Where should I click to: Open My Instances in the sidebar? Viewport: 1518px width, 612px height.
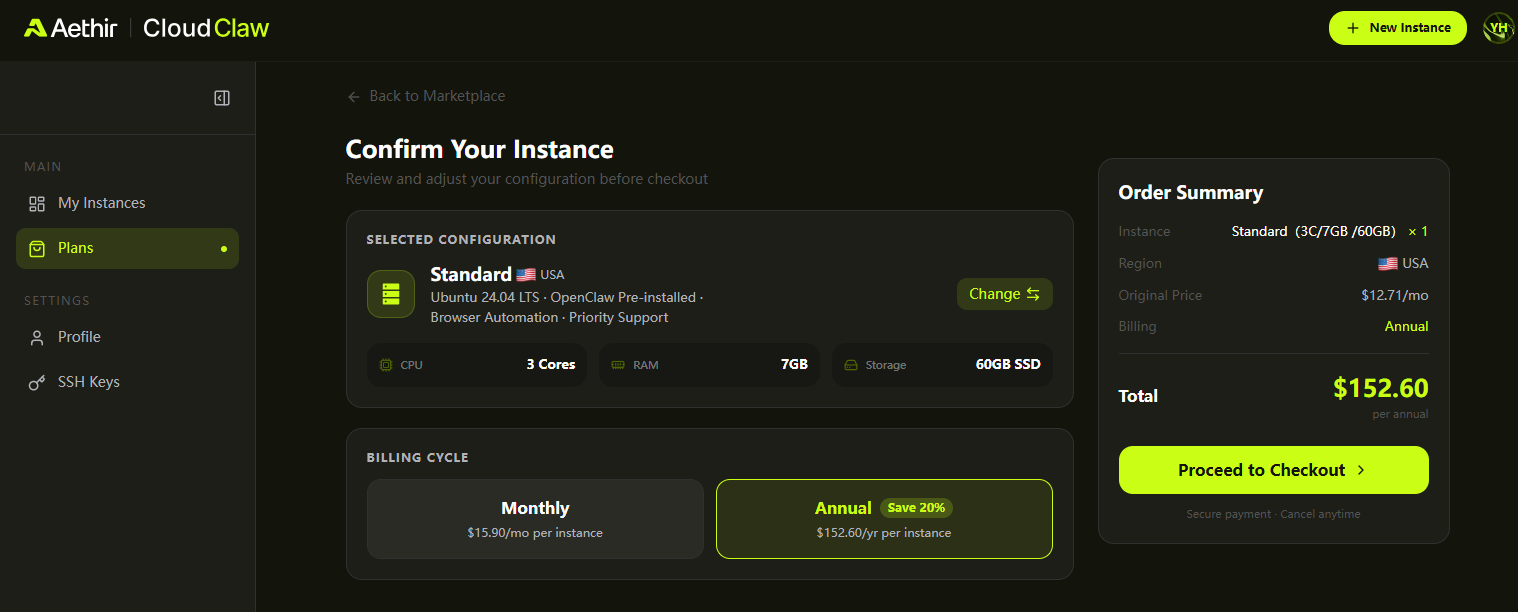click(101, 204)
